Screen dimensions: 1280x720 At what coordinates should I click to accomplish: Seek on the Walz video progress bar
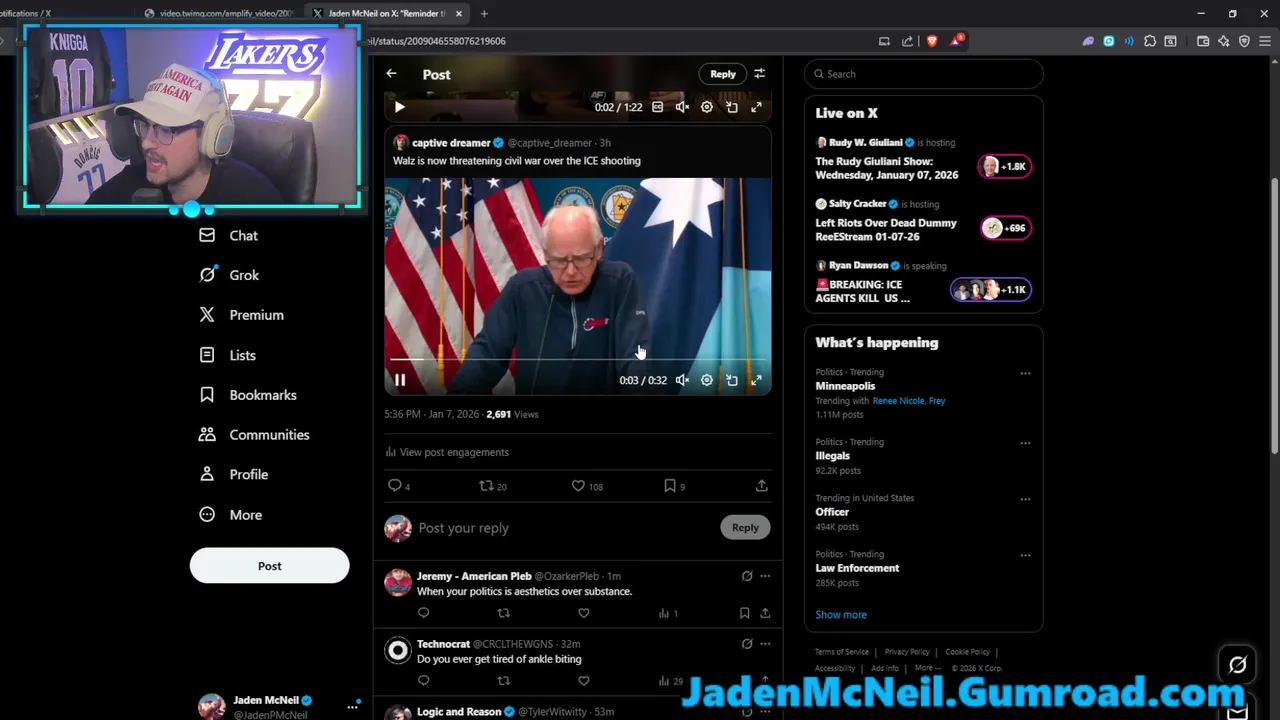[578, 358]
